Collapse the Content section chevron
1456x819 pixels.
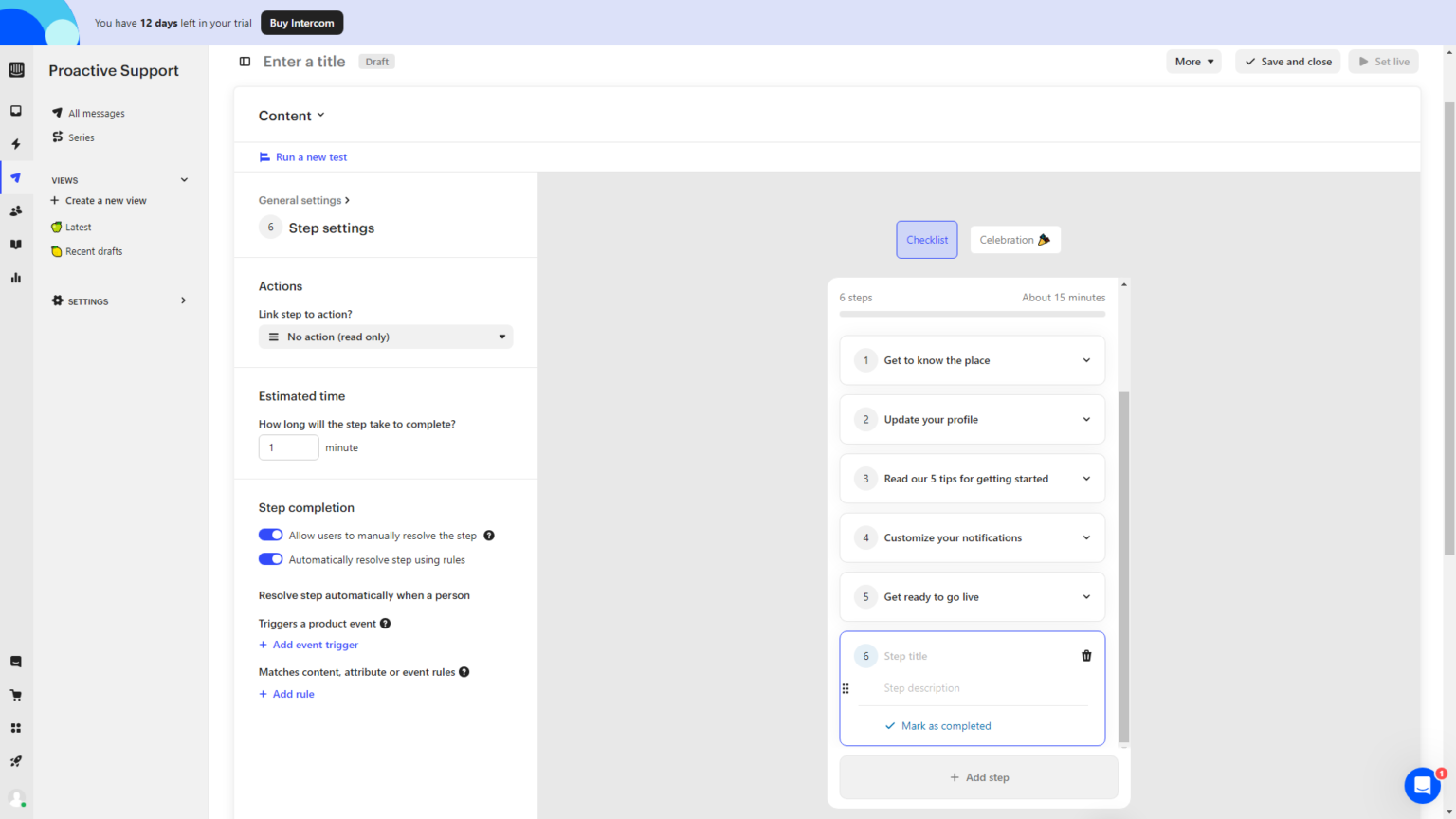(321, 115)
